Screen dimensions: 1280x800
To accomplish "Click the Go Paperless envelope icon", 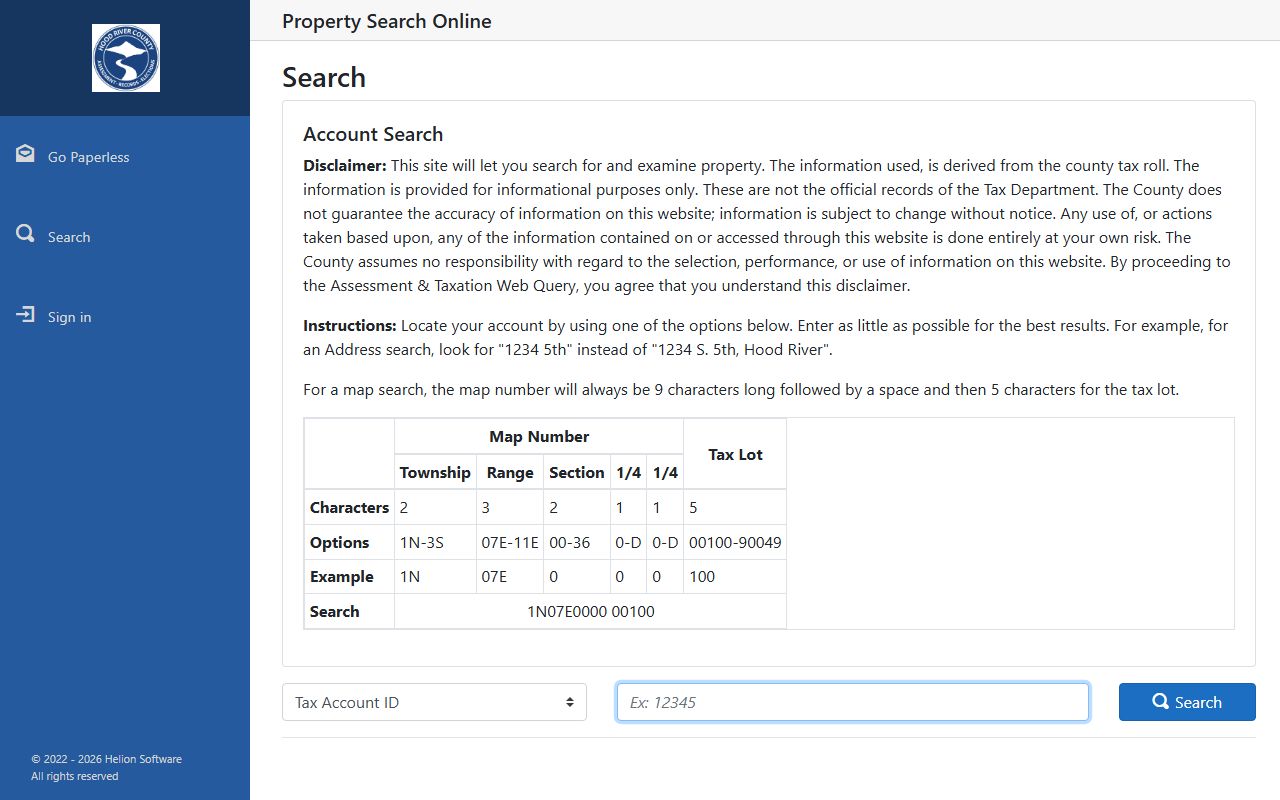I will [25, 153].
